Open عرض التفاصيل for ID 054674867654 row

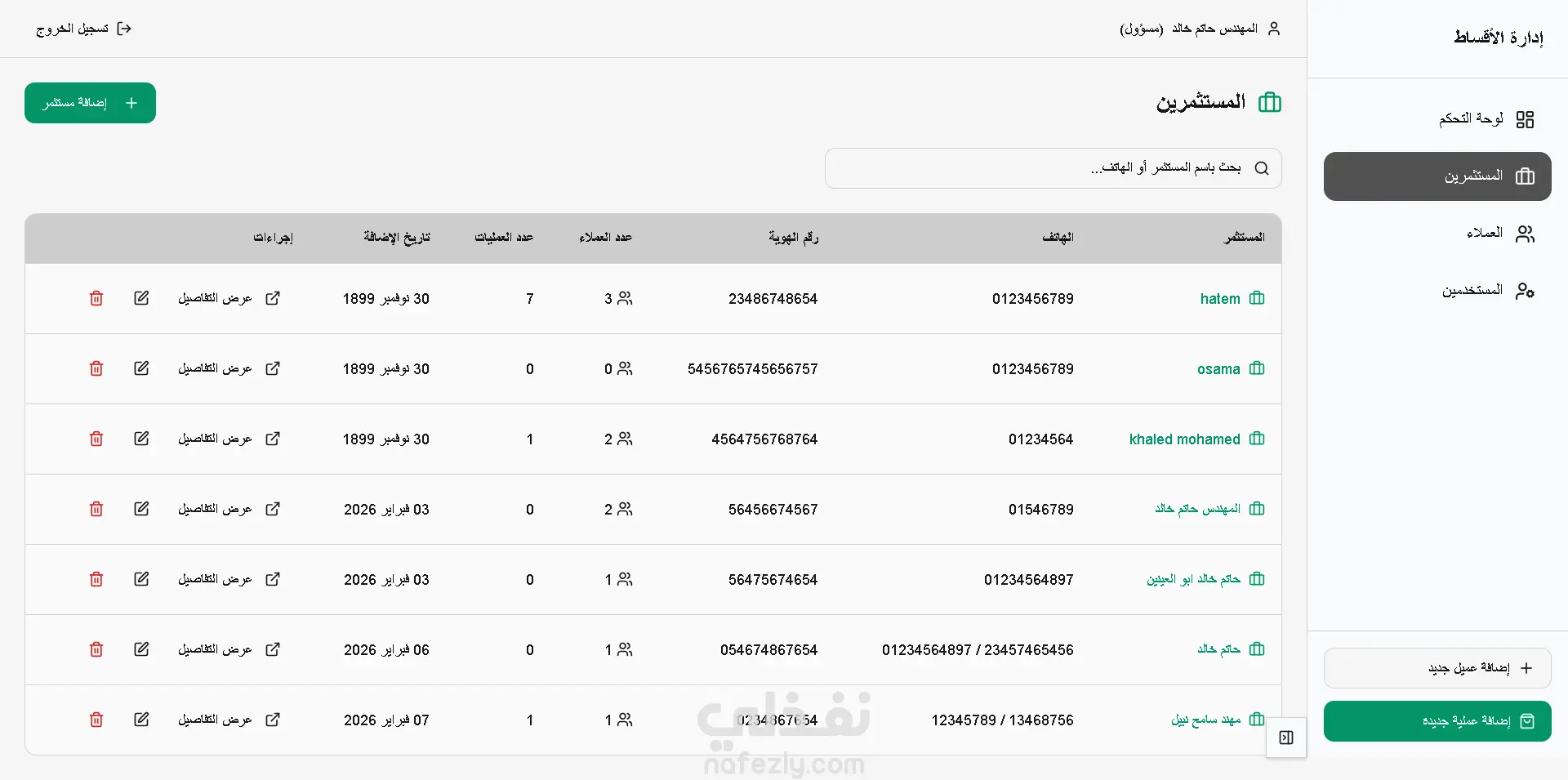point(229,649)
